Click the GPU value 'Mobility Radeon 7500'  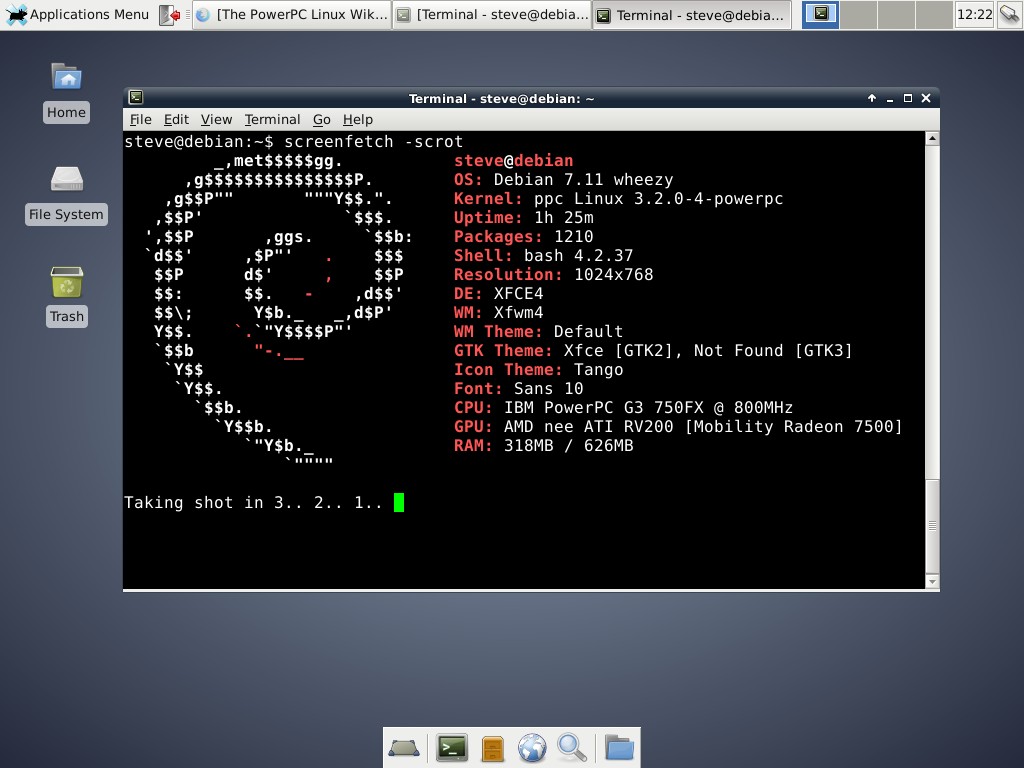coord(793,426)
